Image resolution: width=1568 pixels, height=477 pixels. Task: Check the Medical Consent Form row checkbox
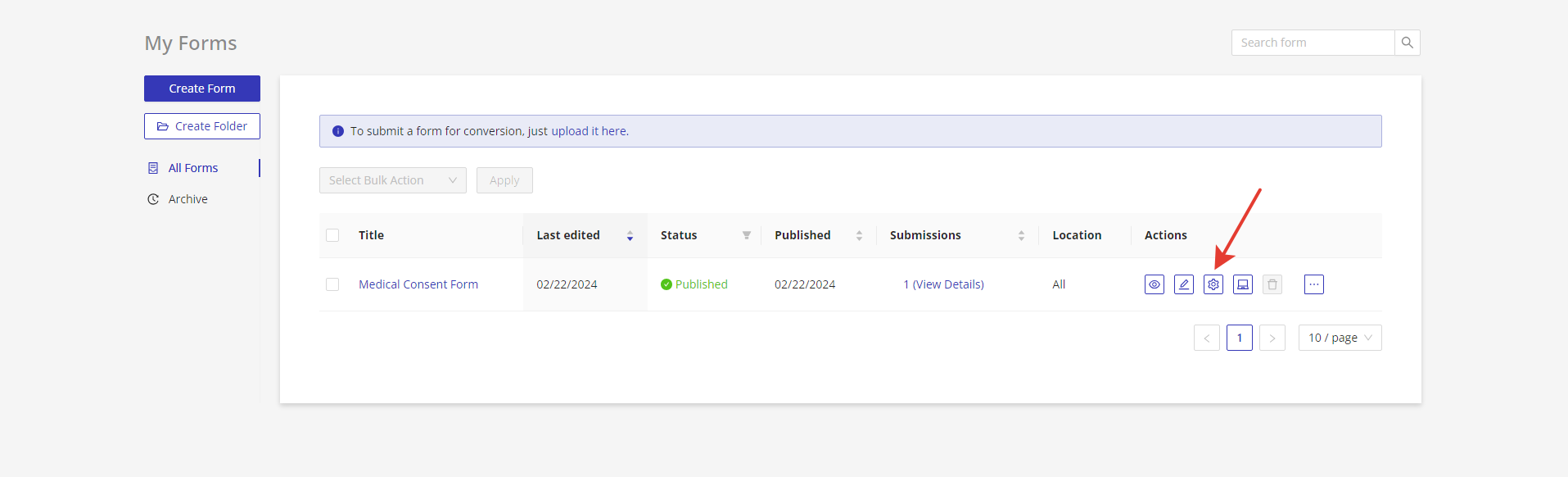click(x=332, y=284)
